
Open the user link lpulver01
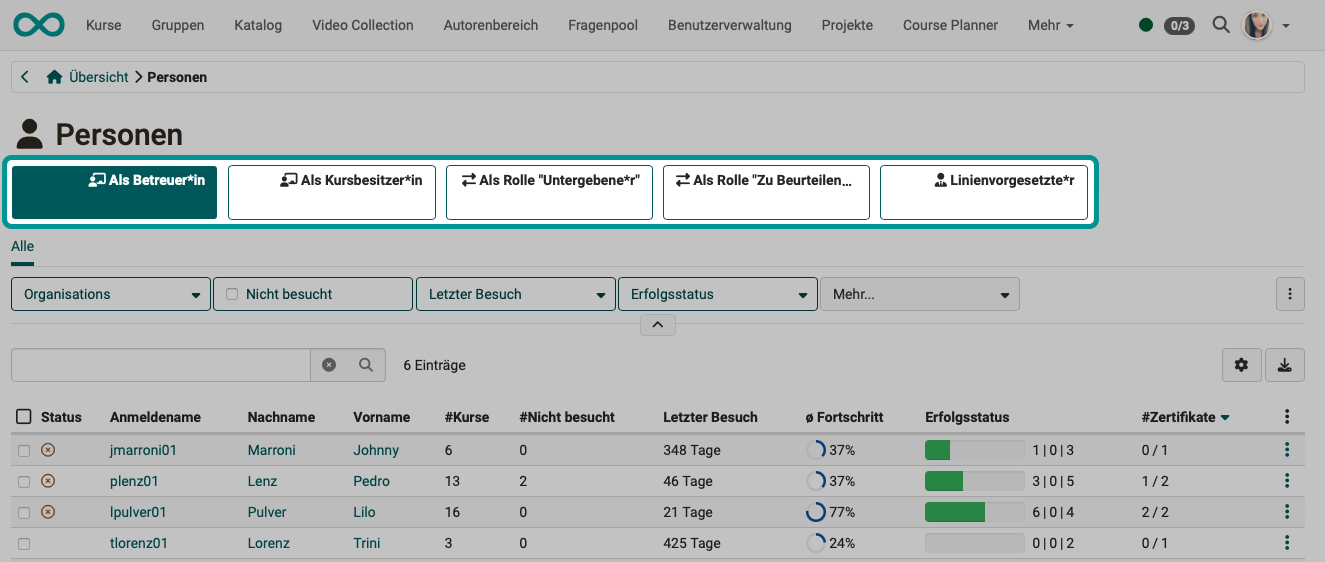138,512
